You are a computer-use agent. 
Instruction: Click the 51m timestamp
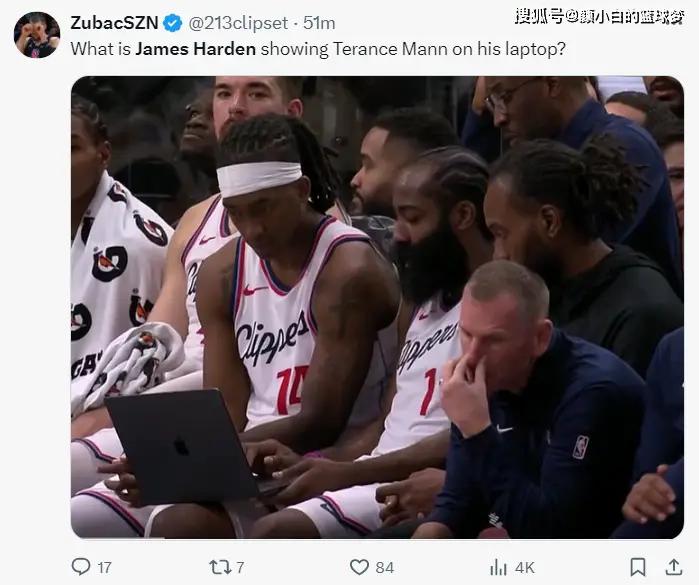(x=319, y=23)
